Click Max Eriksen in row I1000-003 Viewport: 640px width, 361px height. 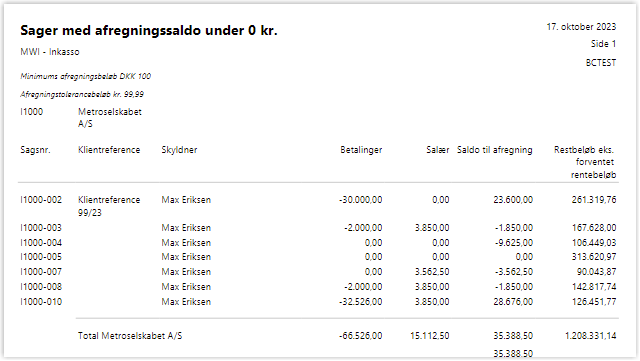[186, 227]
